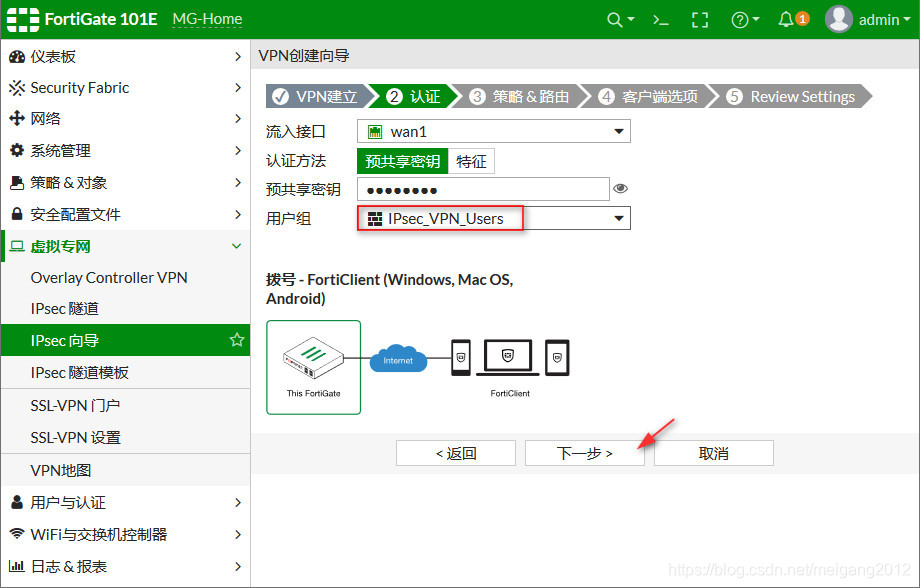Click the FortiGate device diagram image
The image size is (920, 588).
coord(313,367)
